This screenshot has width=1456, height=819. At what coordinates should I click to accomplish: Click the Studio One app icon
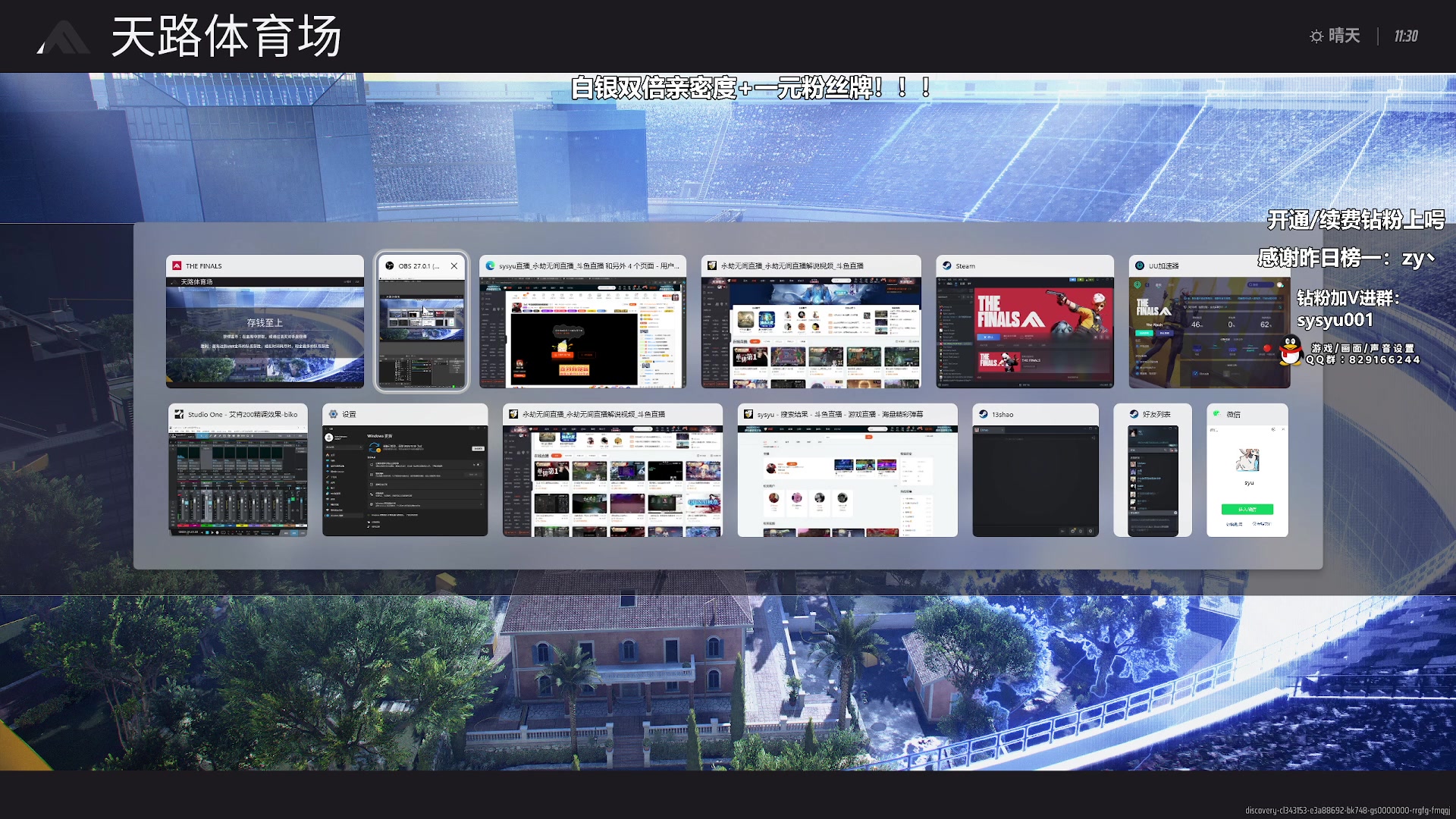pos(179,415)
